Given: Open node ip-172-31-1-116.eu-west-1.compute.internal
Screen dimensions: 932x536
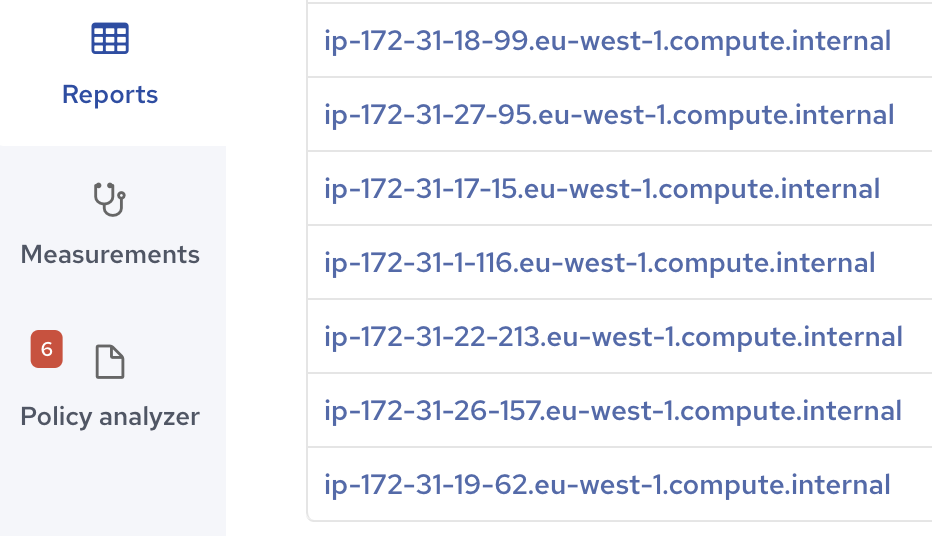Looking at the screenshot, I should 599,263.
